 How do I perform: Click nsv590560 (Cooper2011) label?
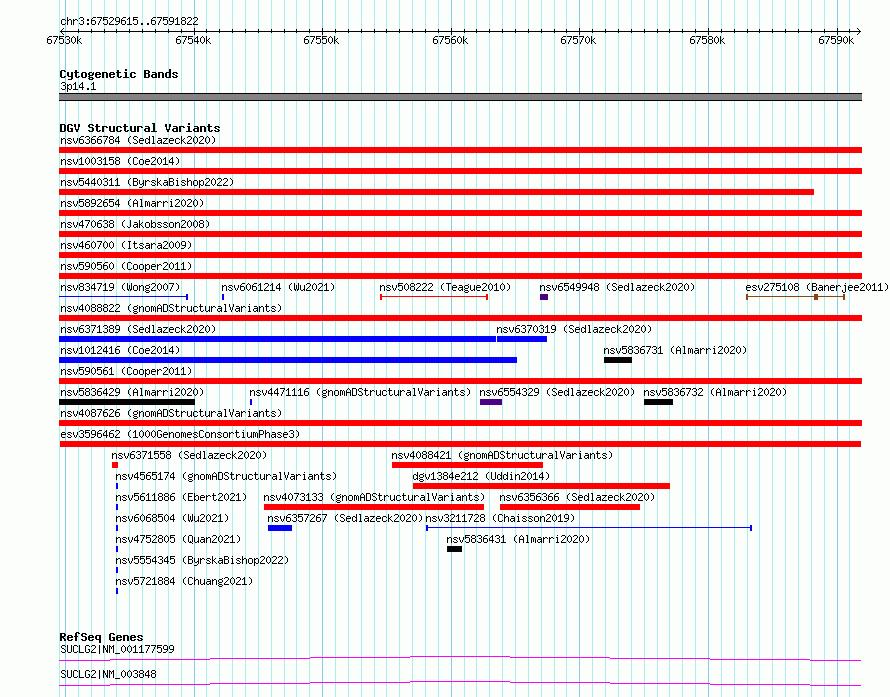click(x=126, y=266)
